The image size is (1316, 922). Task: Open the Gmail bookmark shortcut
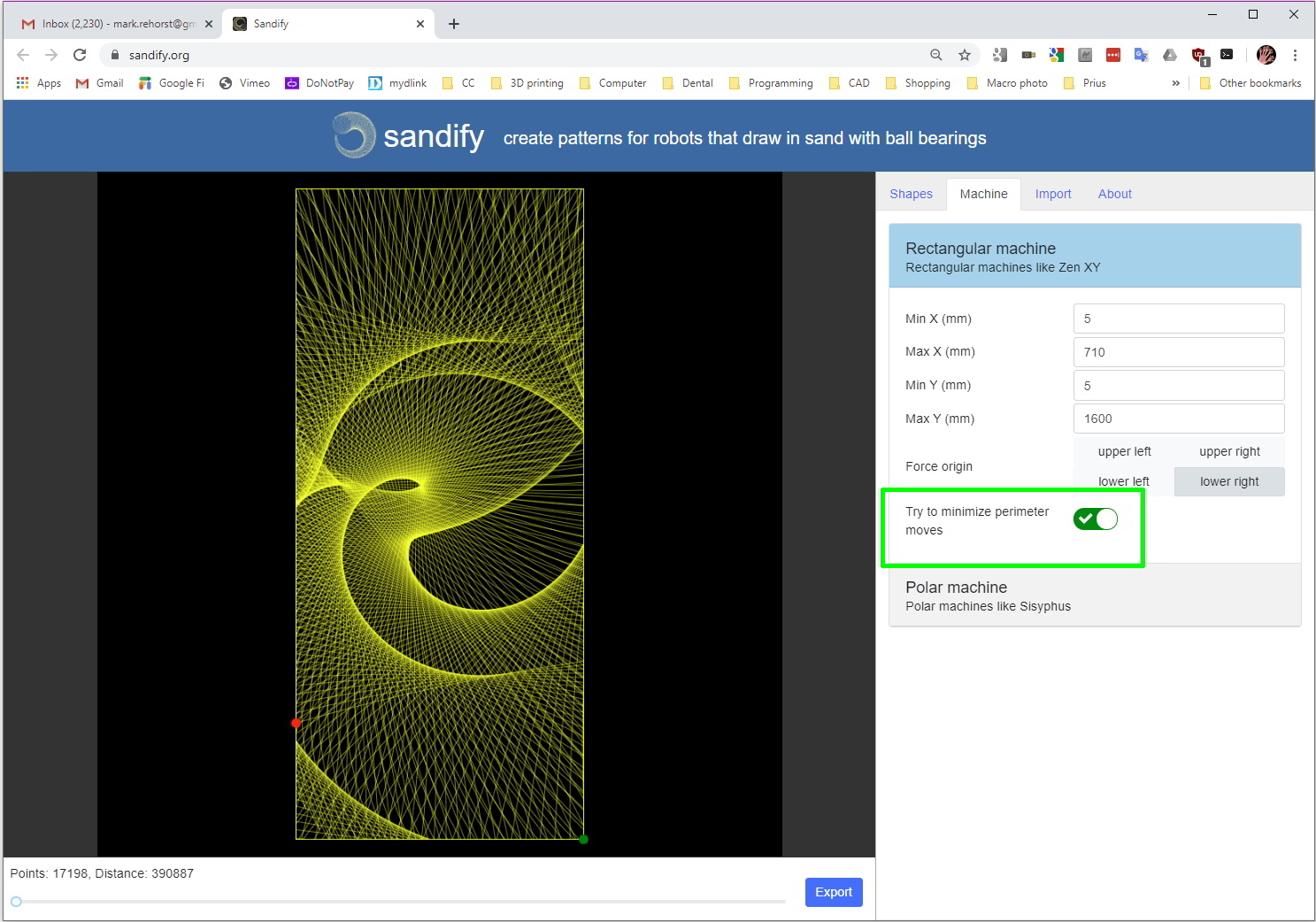pos(98,82)
